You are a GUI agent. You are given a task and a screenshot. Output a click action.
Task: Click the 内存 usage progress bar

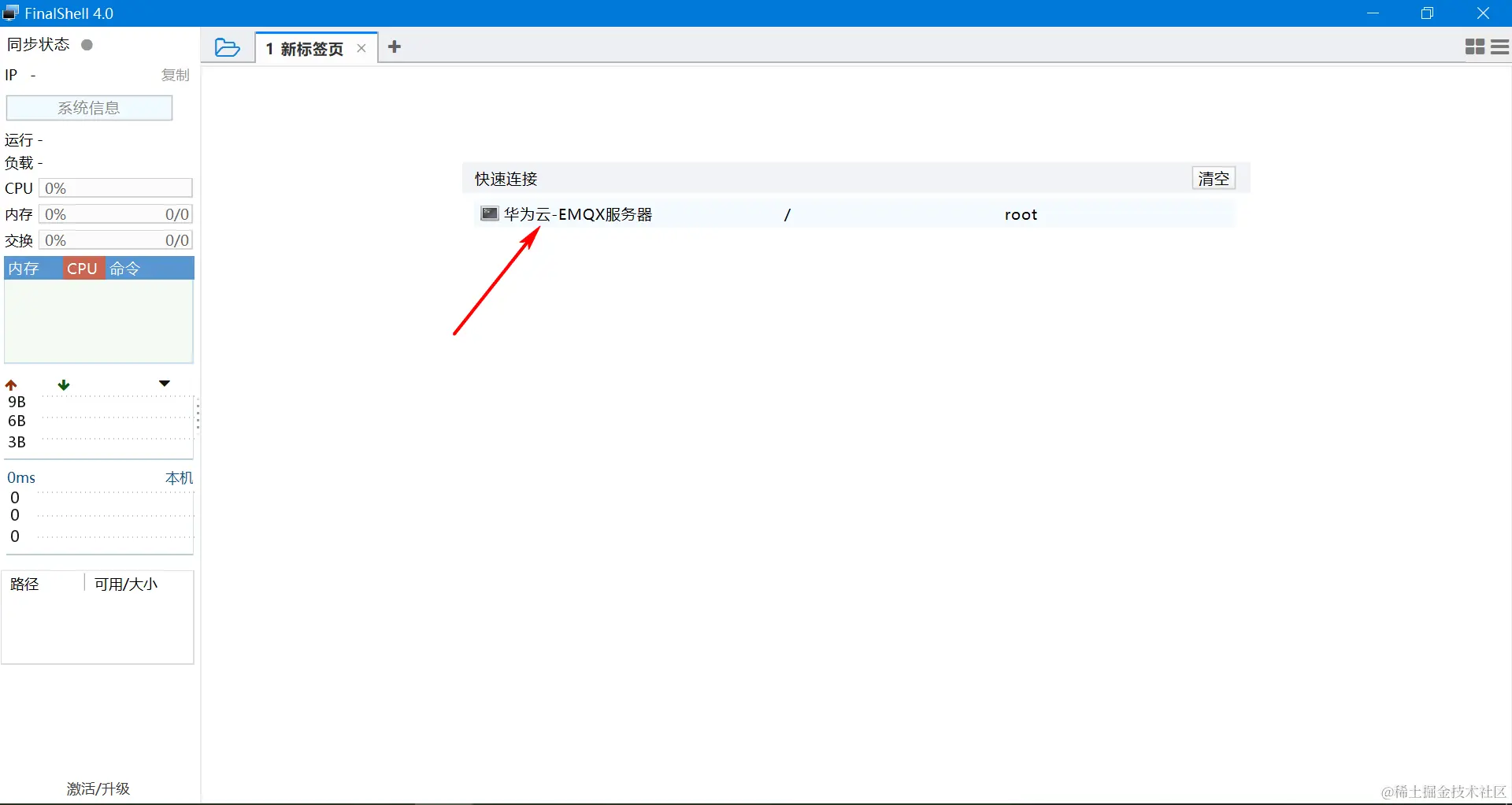(x=116, y=214)
